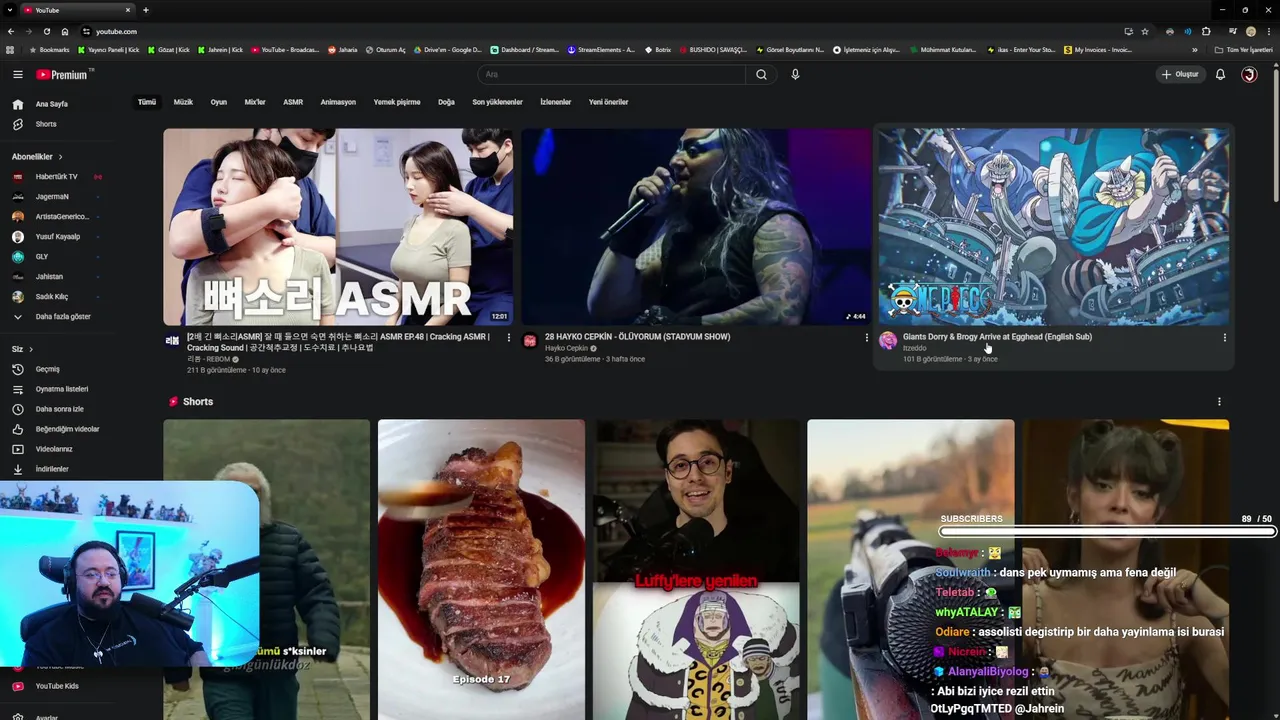Open options menu for the Cracking ASMR video
The image size is (1280, 720).
tap(508, 338)
